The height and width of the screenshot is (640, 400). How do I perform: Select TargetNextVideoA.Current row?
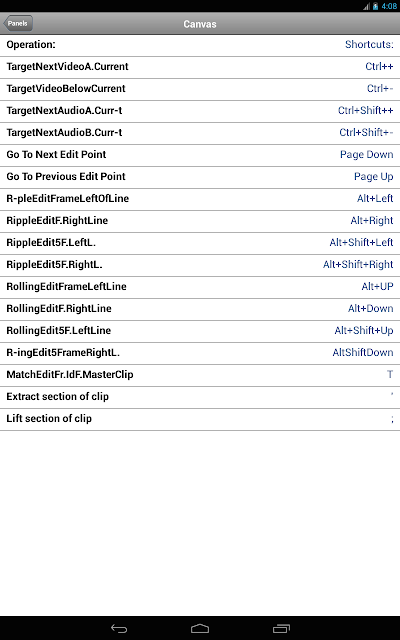[x=200, y=67]
